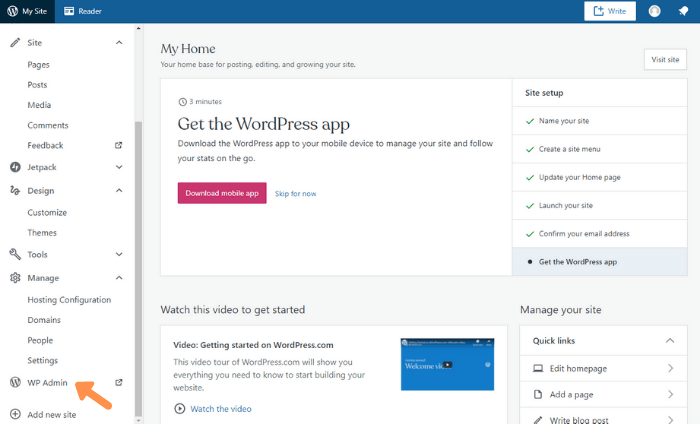700x429 pixels.
Task: Select Get the WordPress app setup step
Action: (x=600, y=262)
